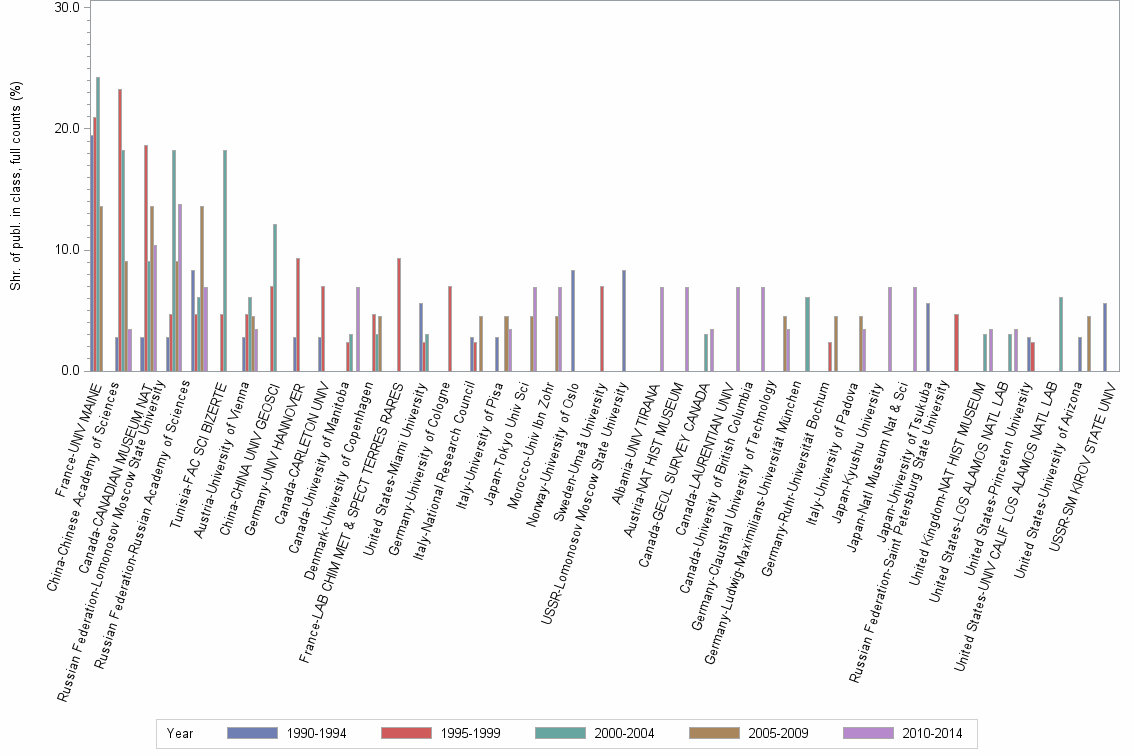This screenshot has height=756, width=1134.
Task: Click the USSR-SM KIROV STATE UNIV blue bar
Action: click(x=1105, y=340)
